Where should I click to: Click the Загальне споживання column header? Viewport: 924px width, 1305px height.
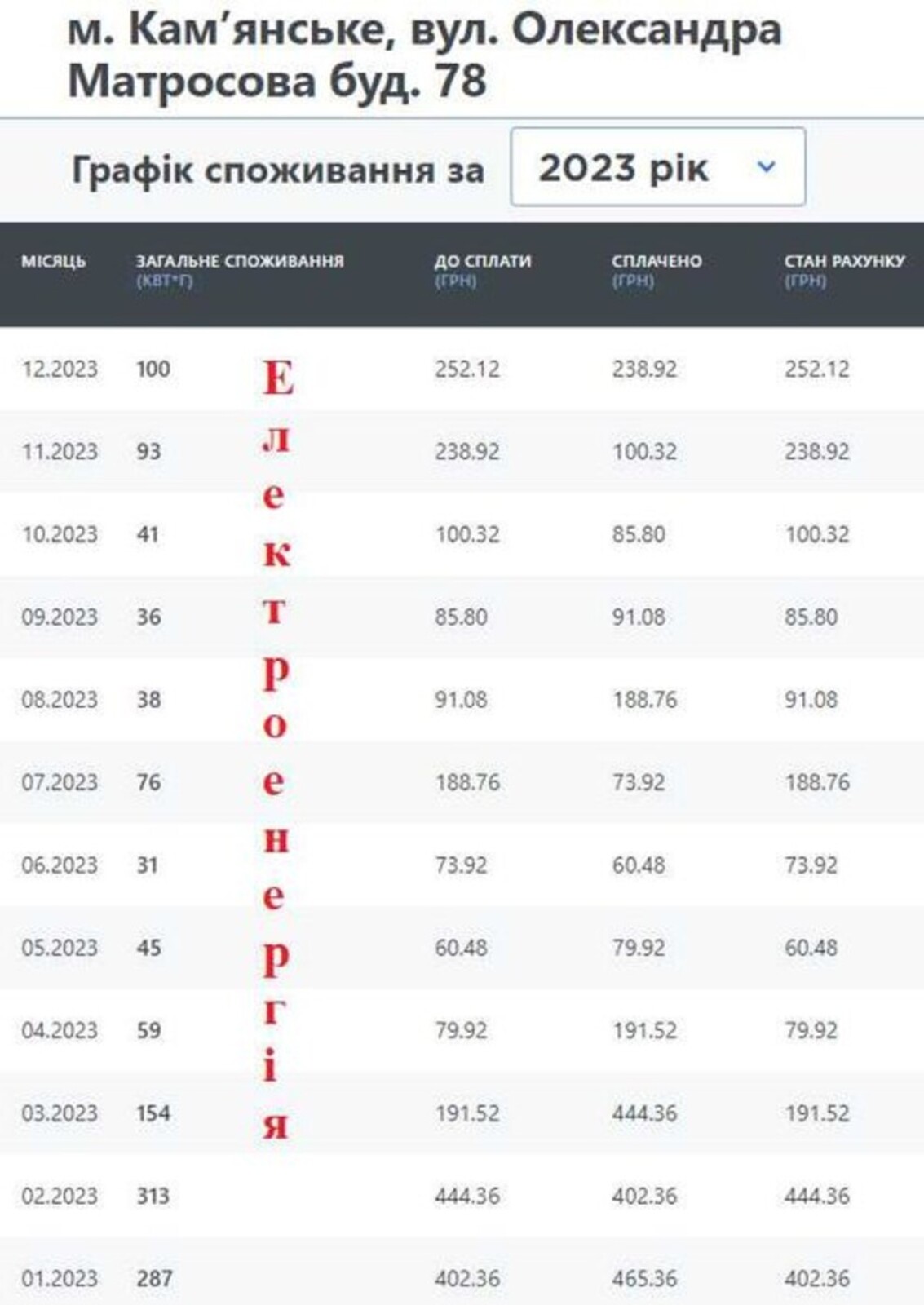(240, 261)
